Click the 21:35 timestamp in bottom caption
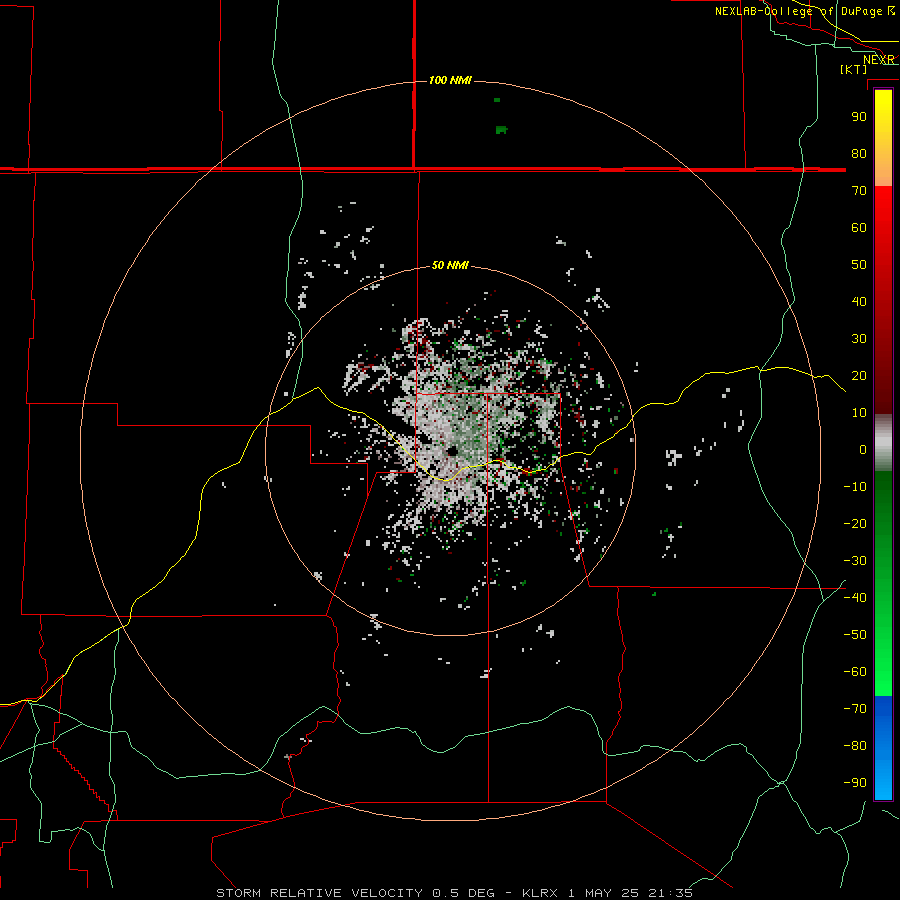Image resolution: width=900 pixels, height=900 pixels. tap(670, 893)
